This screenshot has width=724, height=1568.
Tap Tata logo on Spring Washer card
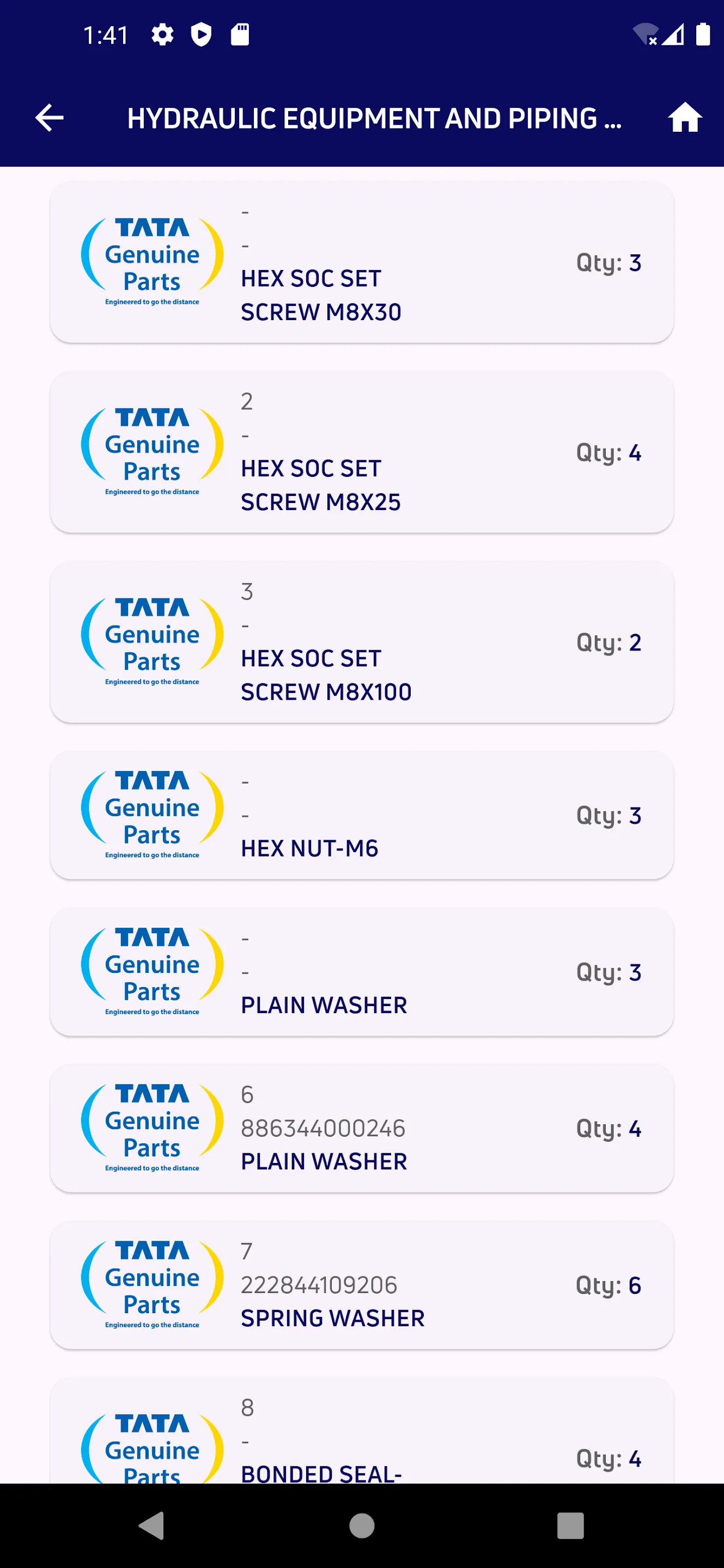[x=152, y=1284]
